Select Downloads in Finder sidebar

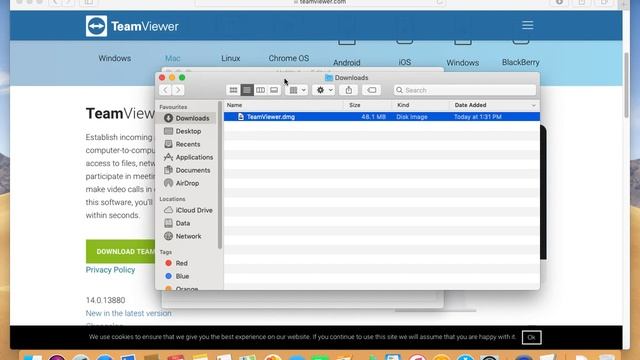tap(187, 118)
